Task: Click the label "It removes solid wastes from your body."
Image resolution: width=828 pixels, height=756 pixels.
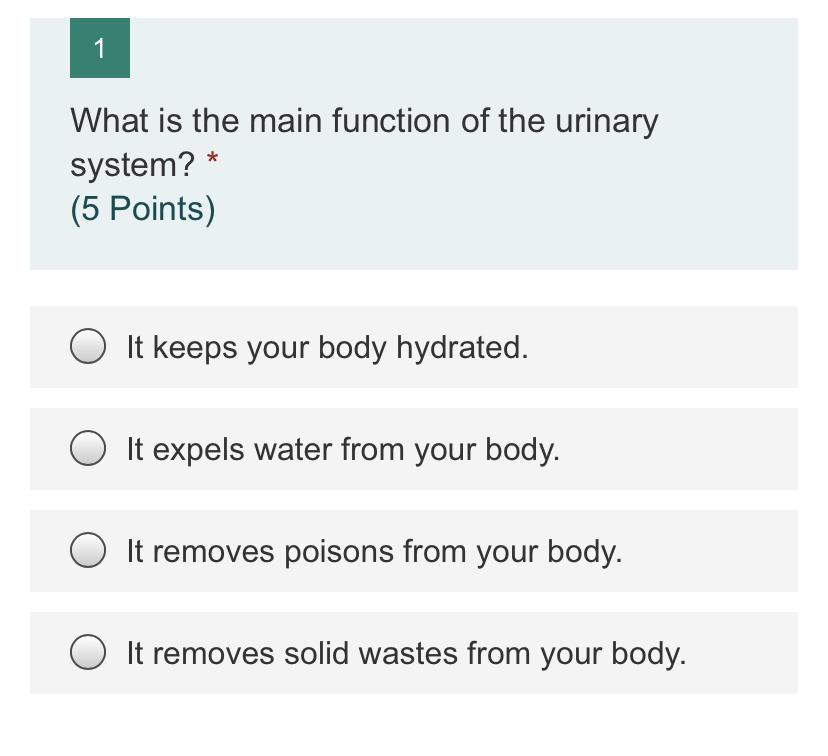Action: tap(406, 654)
